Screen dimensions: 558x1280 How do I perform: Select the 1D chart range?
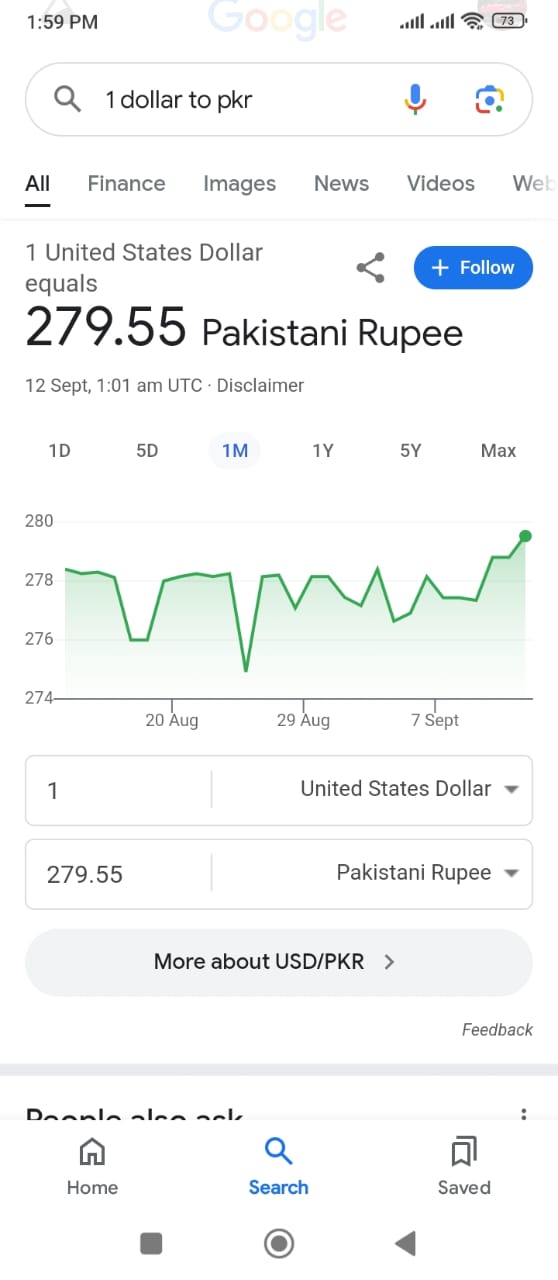pyautogui.click(x=59, y=451)
